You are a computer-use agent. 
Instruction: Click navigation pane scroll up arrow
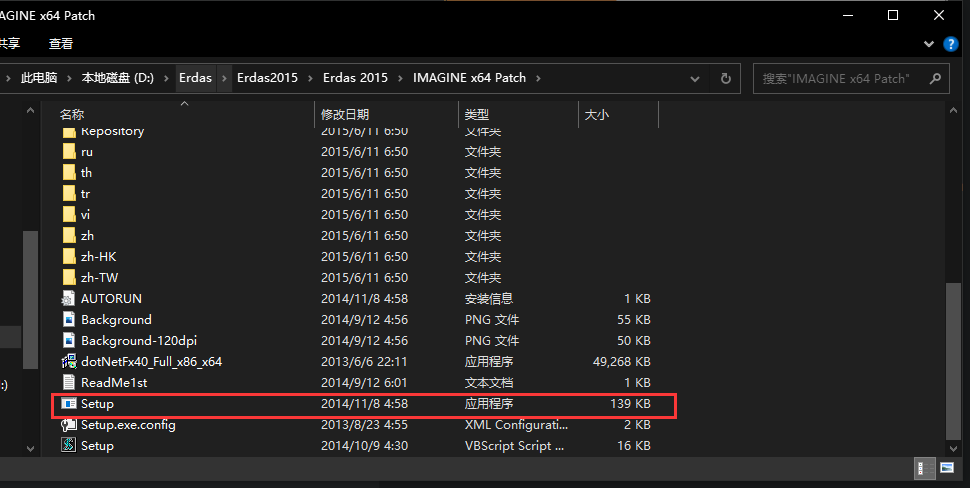click(x=30, y=110)
